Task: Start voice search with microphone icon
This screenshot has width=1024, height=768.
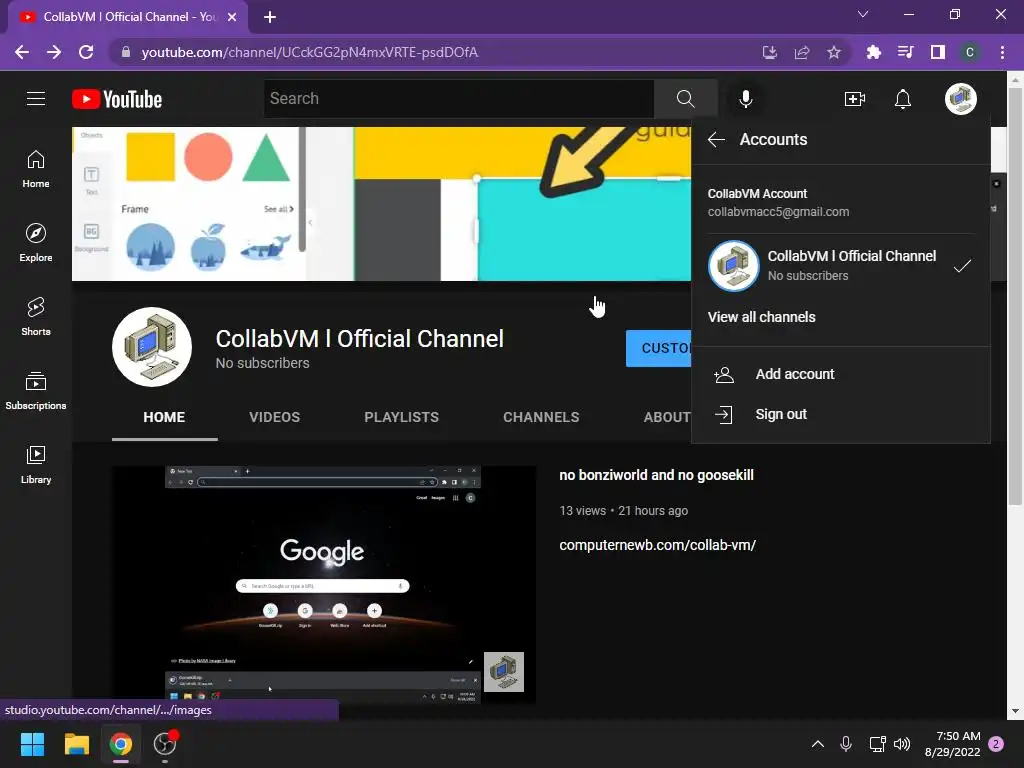Action: pos(745,99)
